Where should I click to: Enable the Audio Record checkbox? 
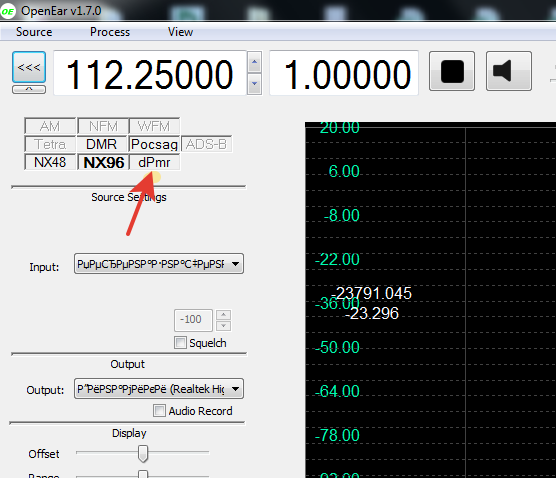click(x=159, y=411)
